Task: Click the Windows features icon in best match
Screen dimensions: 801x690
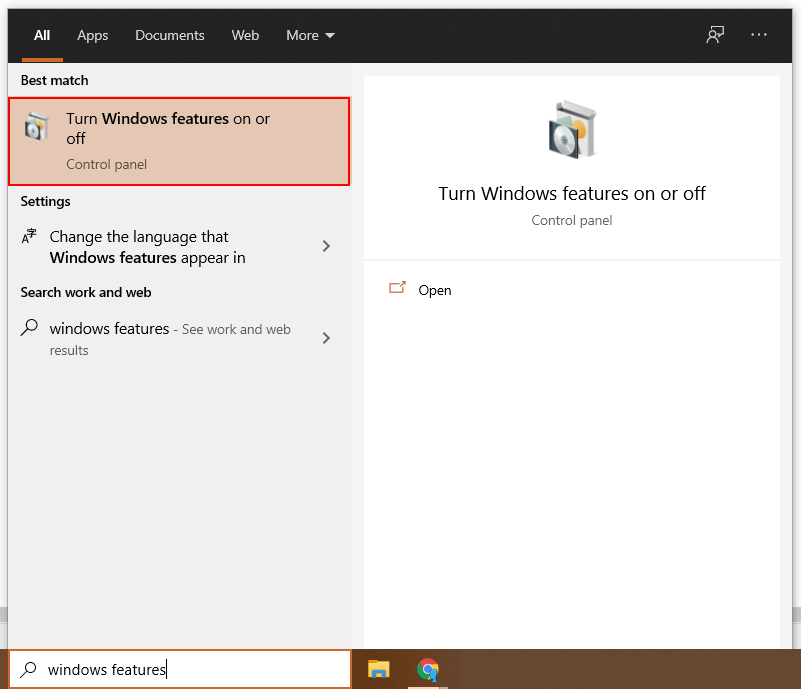Action: (37, 126)
